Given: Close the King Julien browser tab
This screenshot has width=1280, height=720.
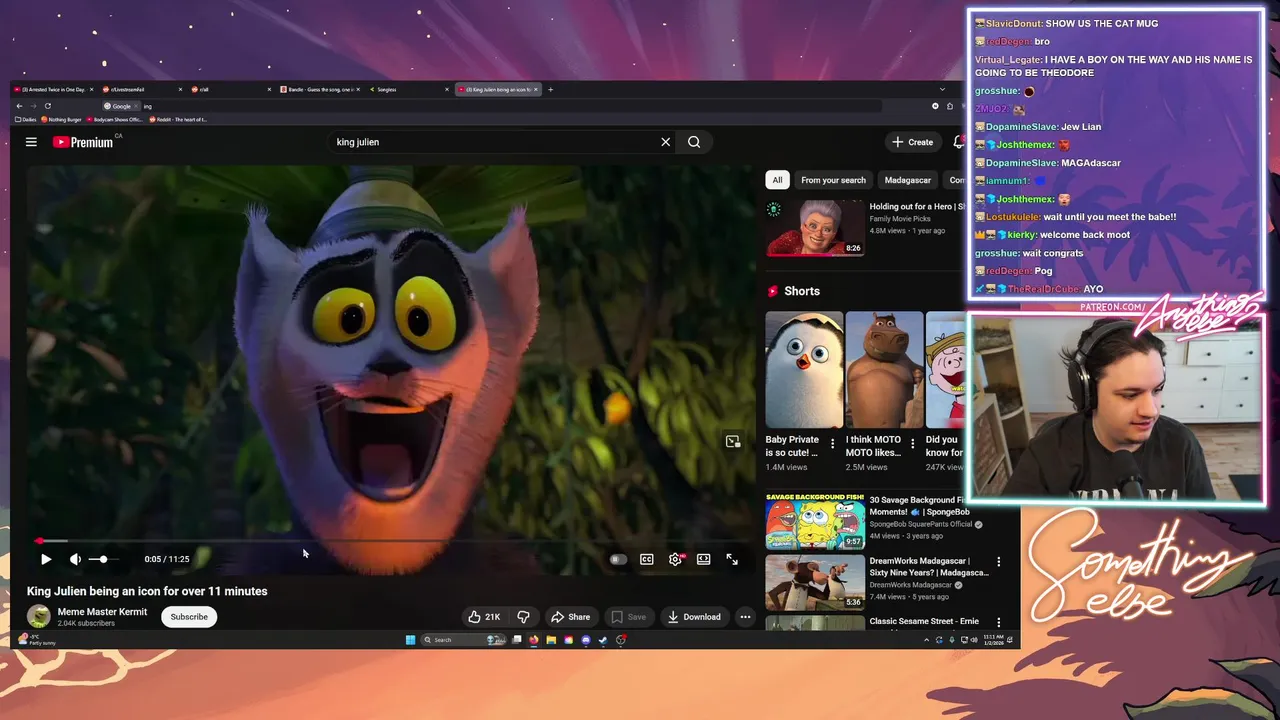Looking at the screenshot, I should click(x=536, y=89).
